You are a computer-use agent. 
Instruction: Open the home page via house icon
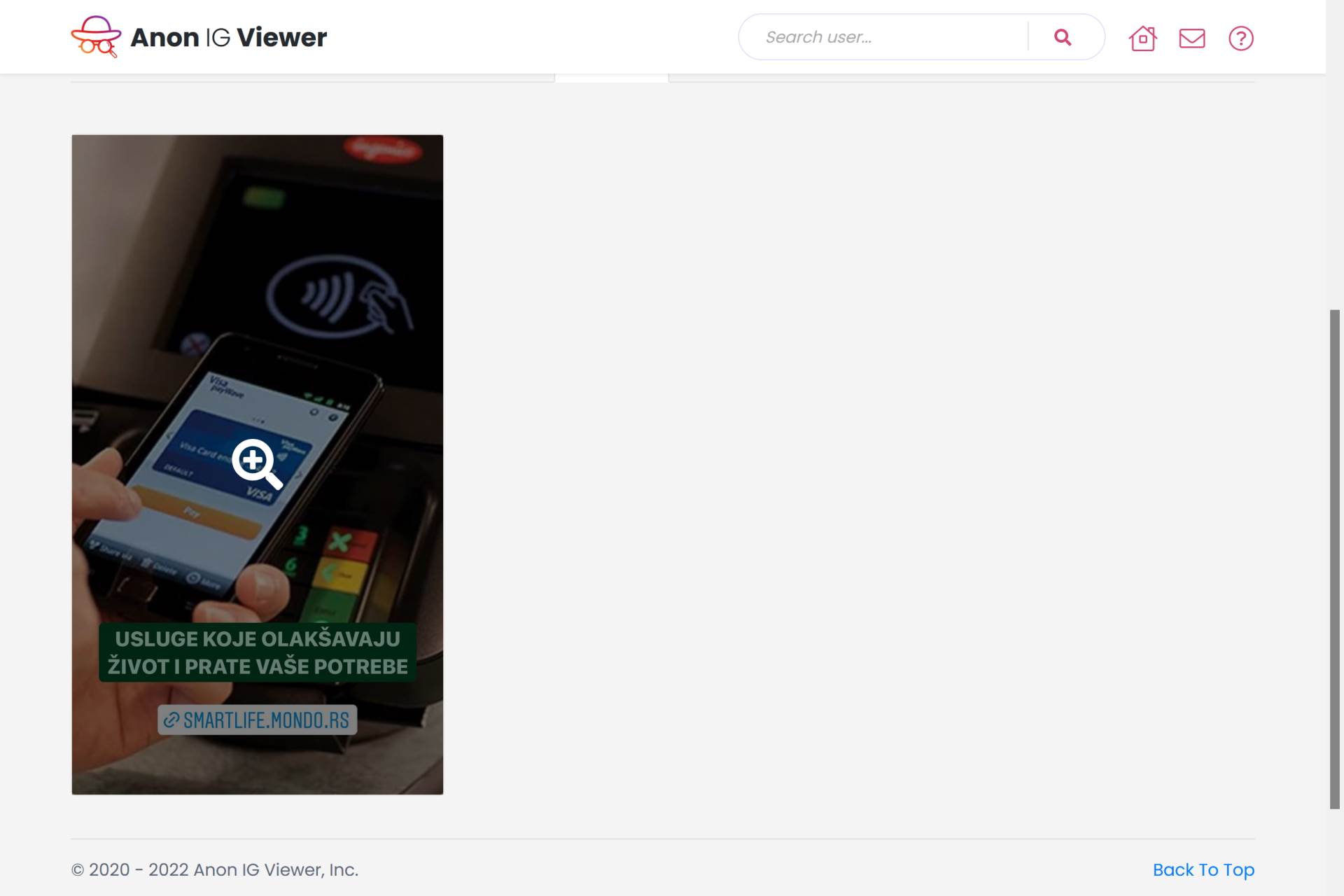pyautogui.click(x=1142, y=38)
